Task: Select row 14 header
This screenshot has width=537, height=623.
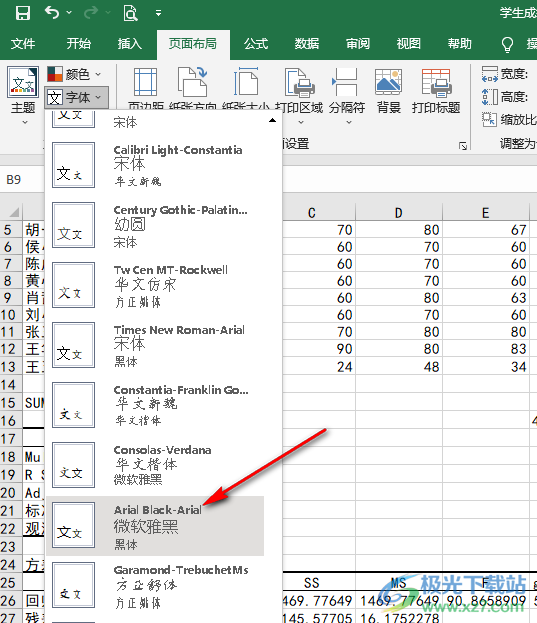Action: coord(11,385)
